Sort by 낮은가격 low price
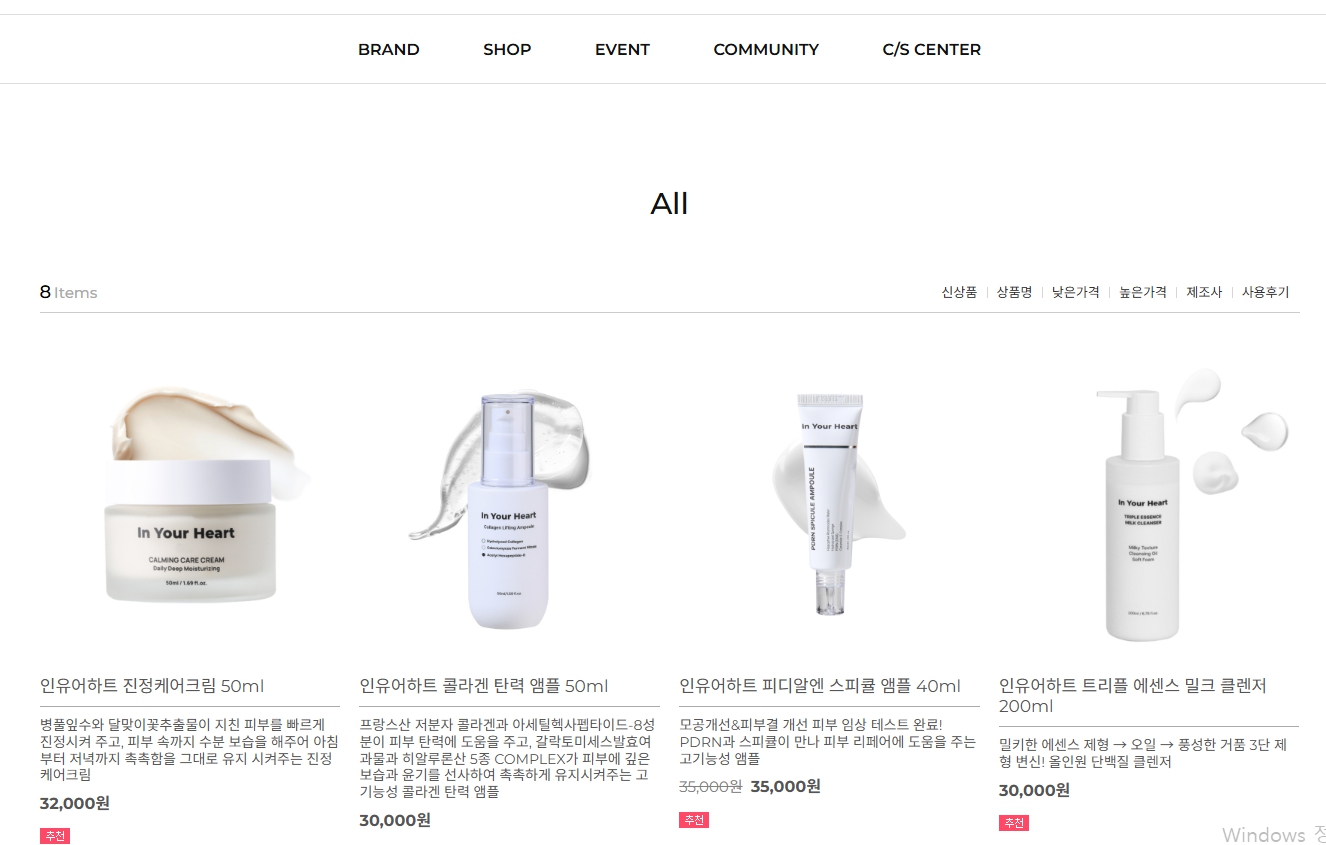The height and width of the screenshot is (845, 1326). [1075, 292]
